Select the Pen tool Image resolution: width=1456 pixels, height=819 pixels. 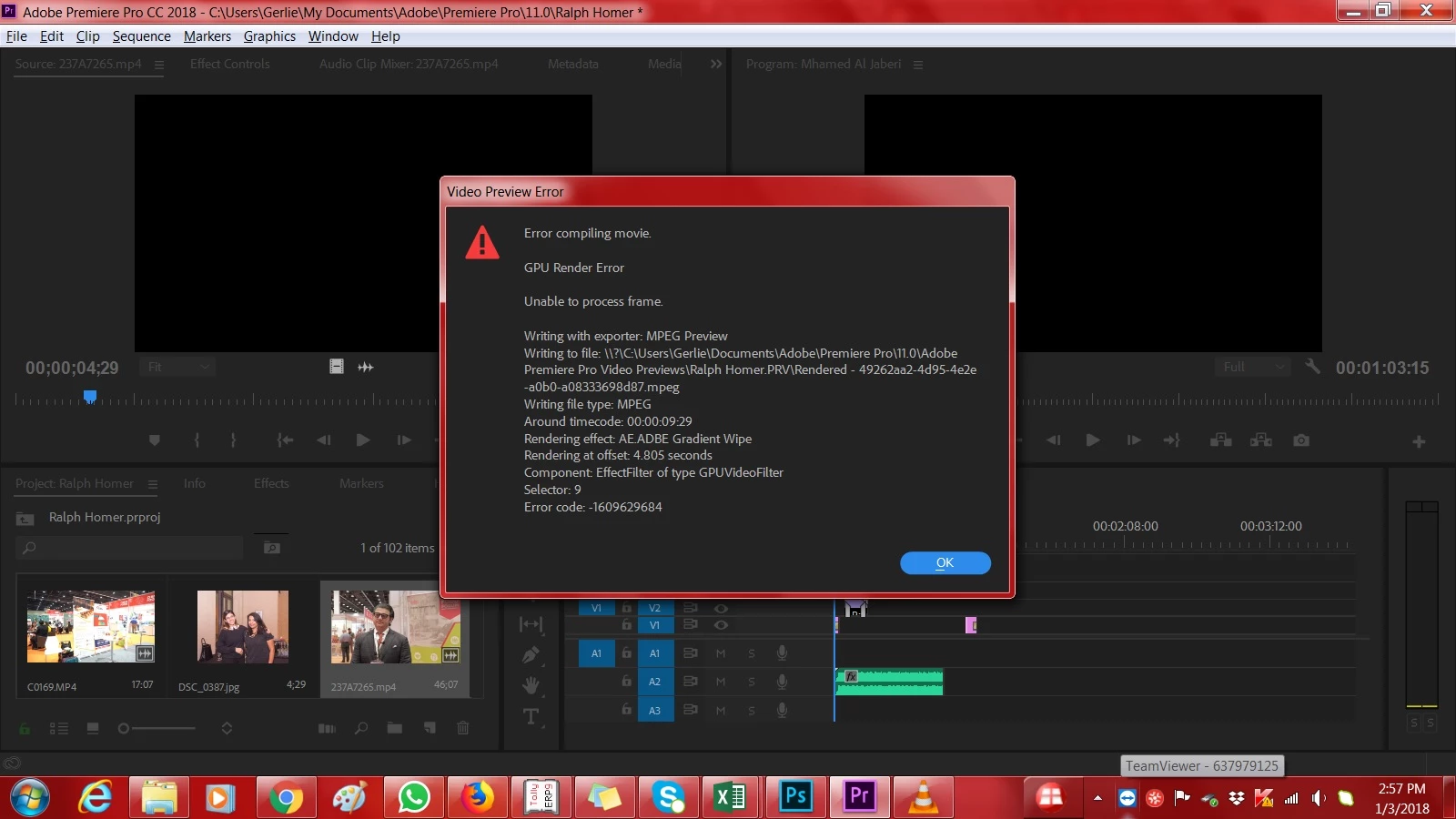[531, 655]
